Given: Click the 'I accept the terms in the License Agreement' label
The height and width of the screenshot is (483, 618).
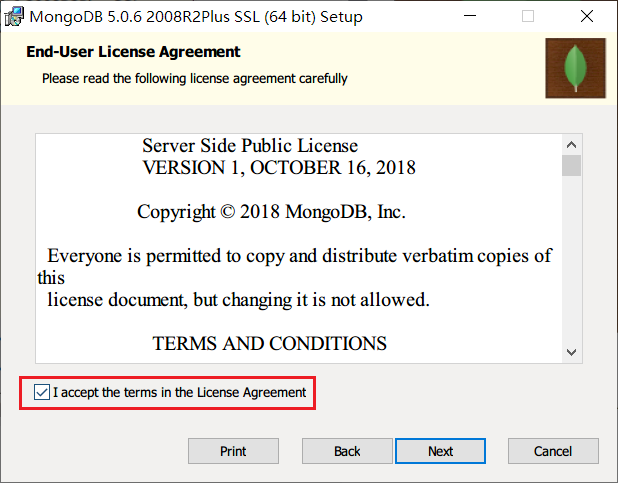Looking at the screenshot, I should coord(179,392).
